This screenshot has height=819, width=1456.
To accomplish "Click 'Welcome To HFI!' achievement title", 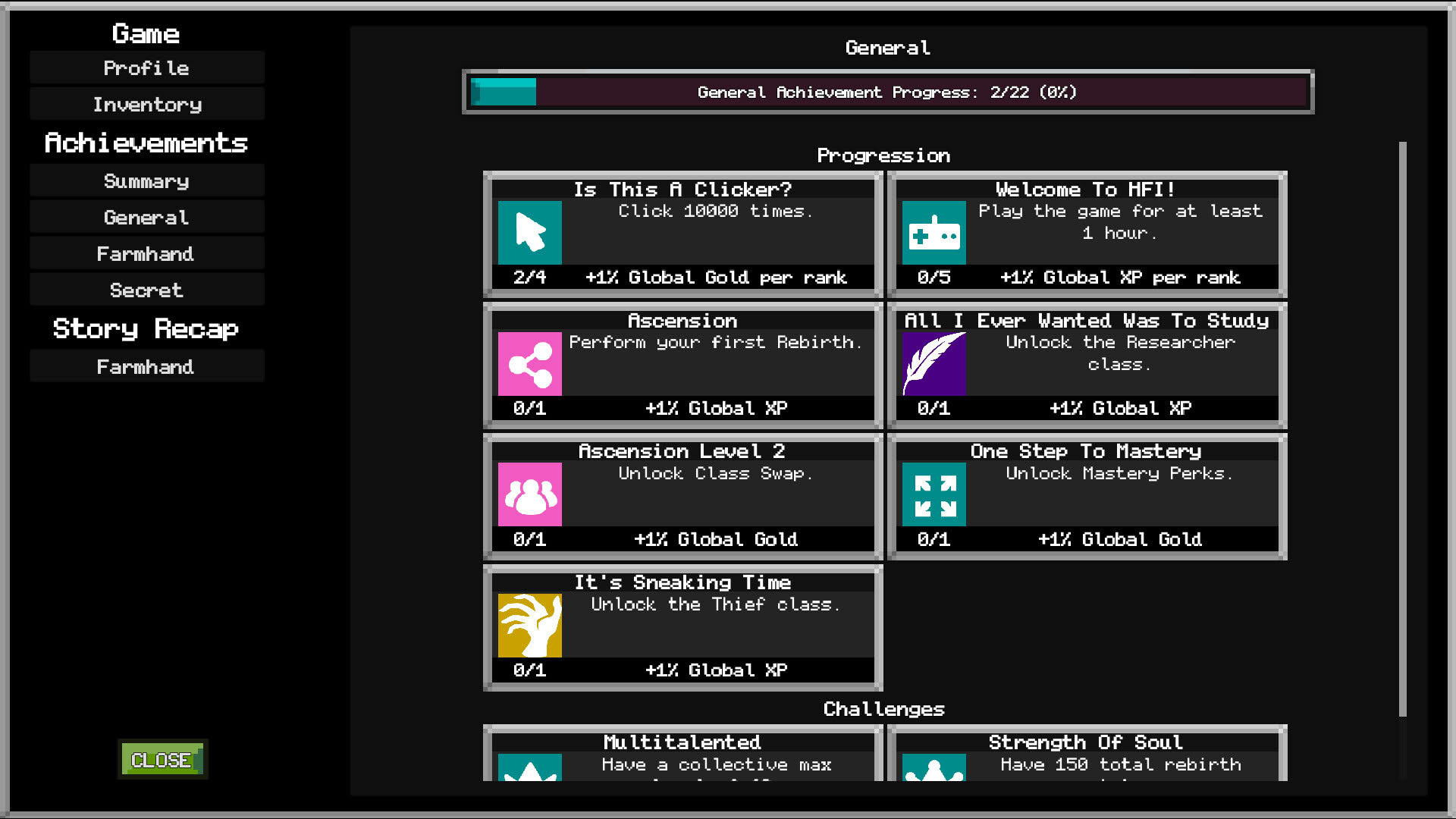I will coord(1085,189).
